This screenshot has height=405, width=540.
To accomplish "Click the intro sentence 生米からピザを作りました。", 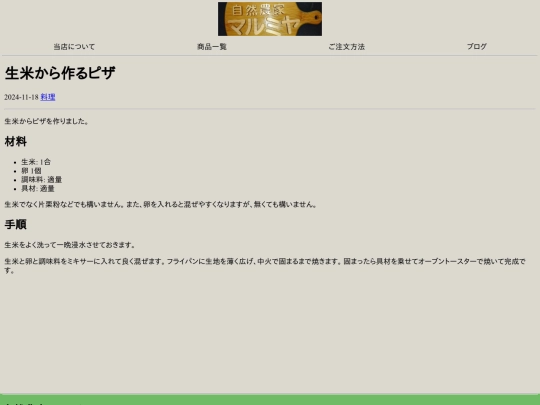I will [47, 121].
